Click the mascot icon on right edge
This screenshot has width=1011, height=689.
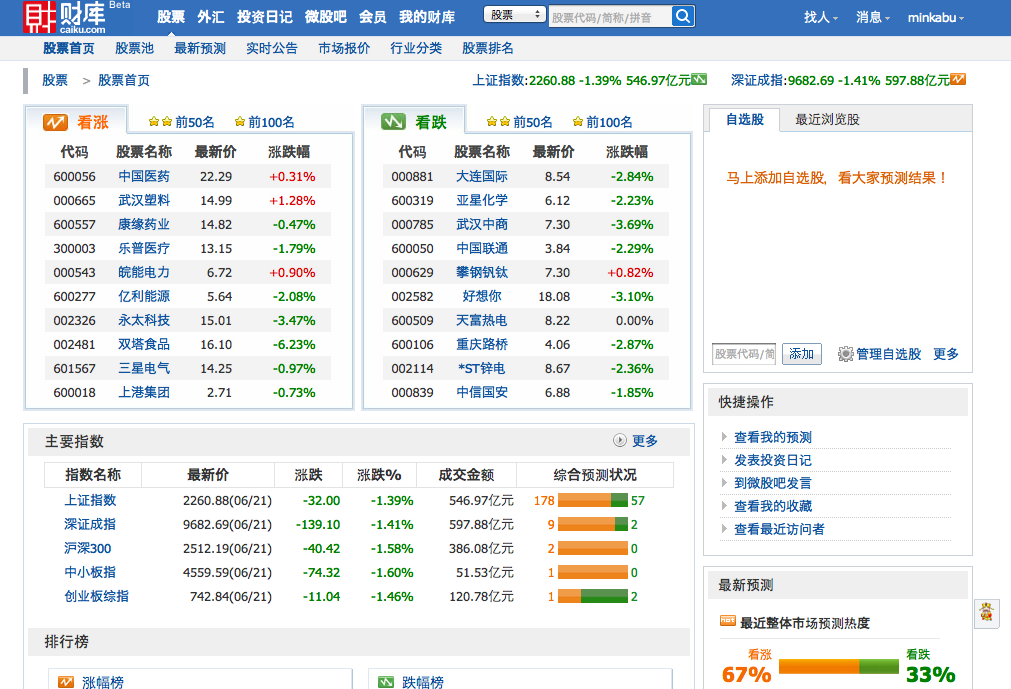point(986,613)
